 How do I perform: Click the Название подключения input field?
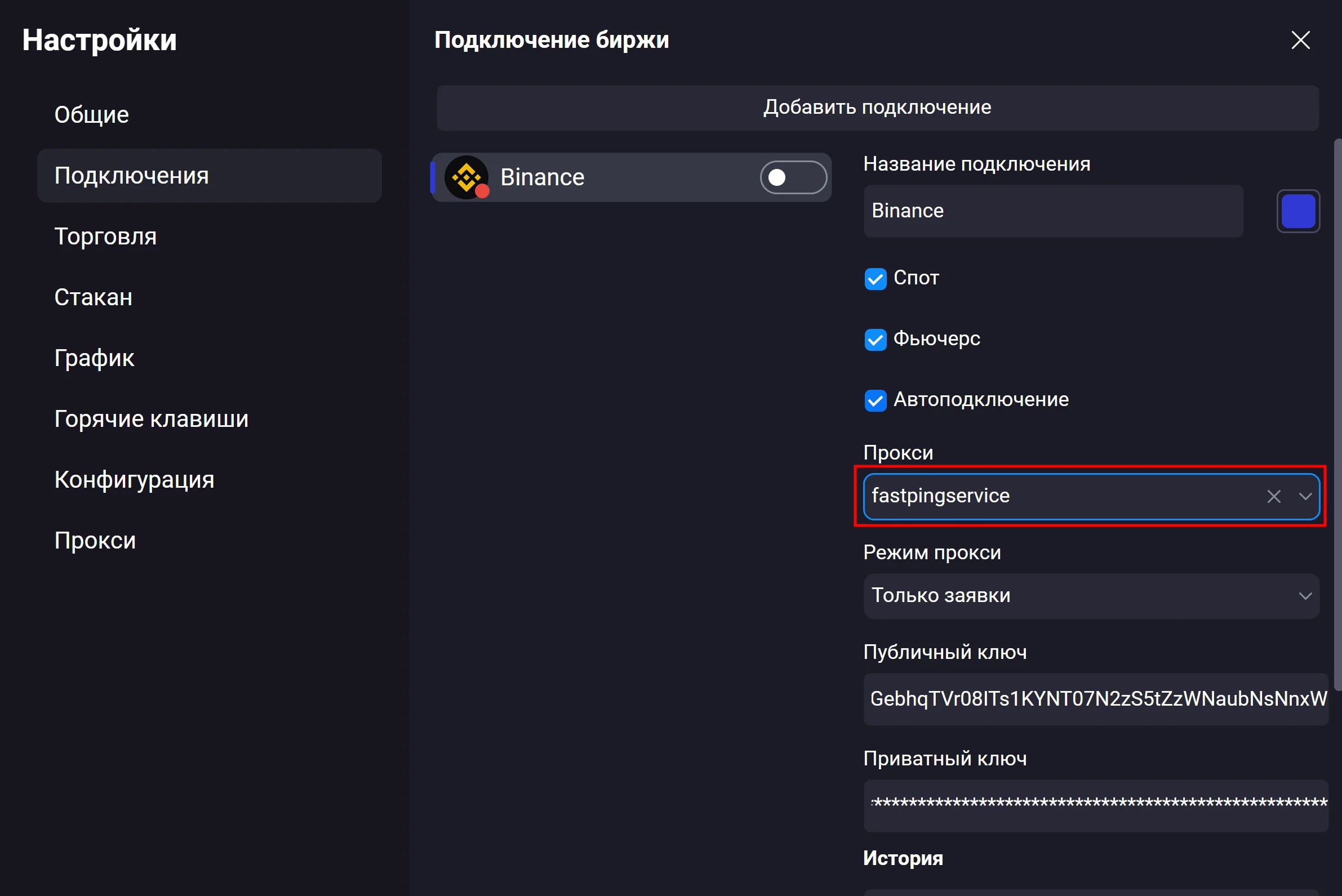click(1053, 211)
